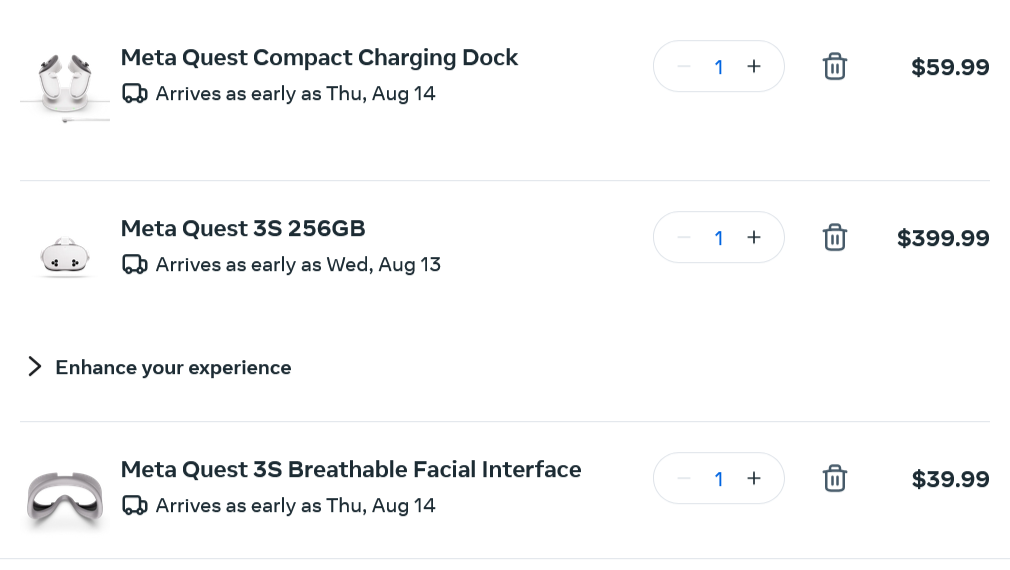
Task: Expand the Enhance your experience section
Action: (x=173, y=367)
